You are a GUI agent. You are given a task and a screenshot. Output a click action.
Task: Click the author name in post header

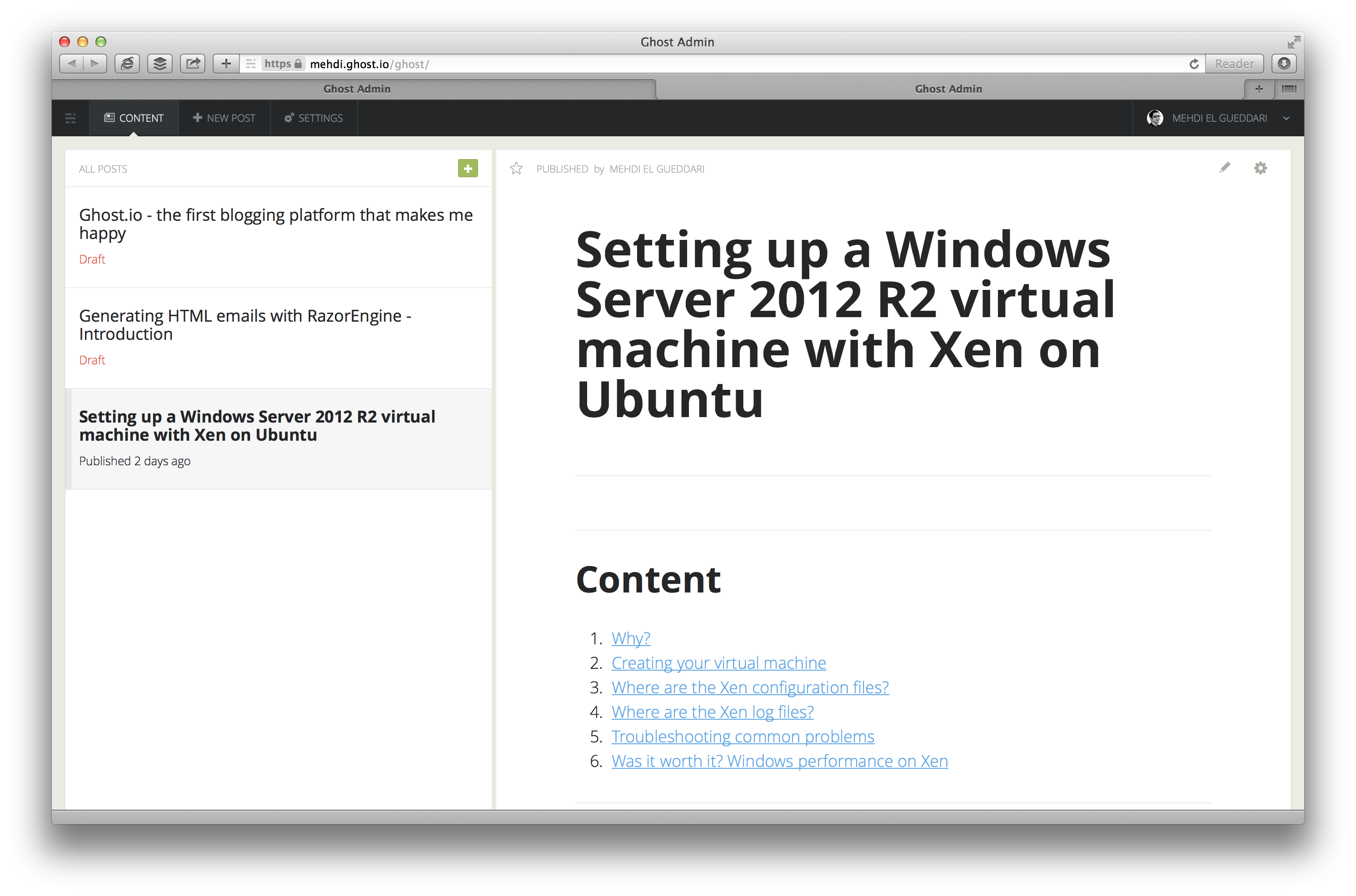click(657, 169)
